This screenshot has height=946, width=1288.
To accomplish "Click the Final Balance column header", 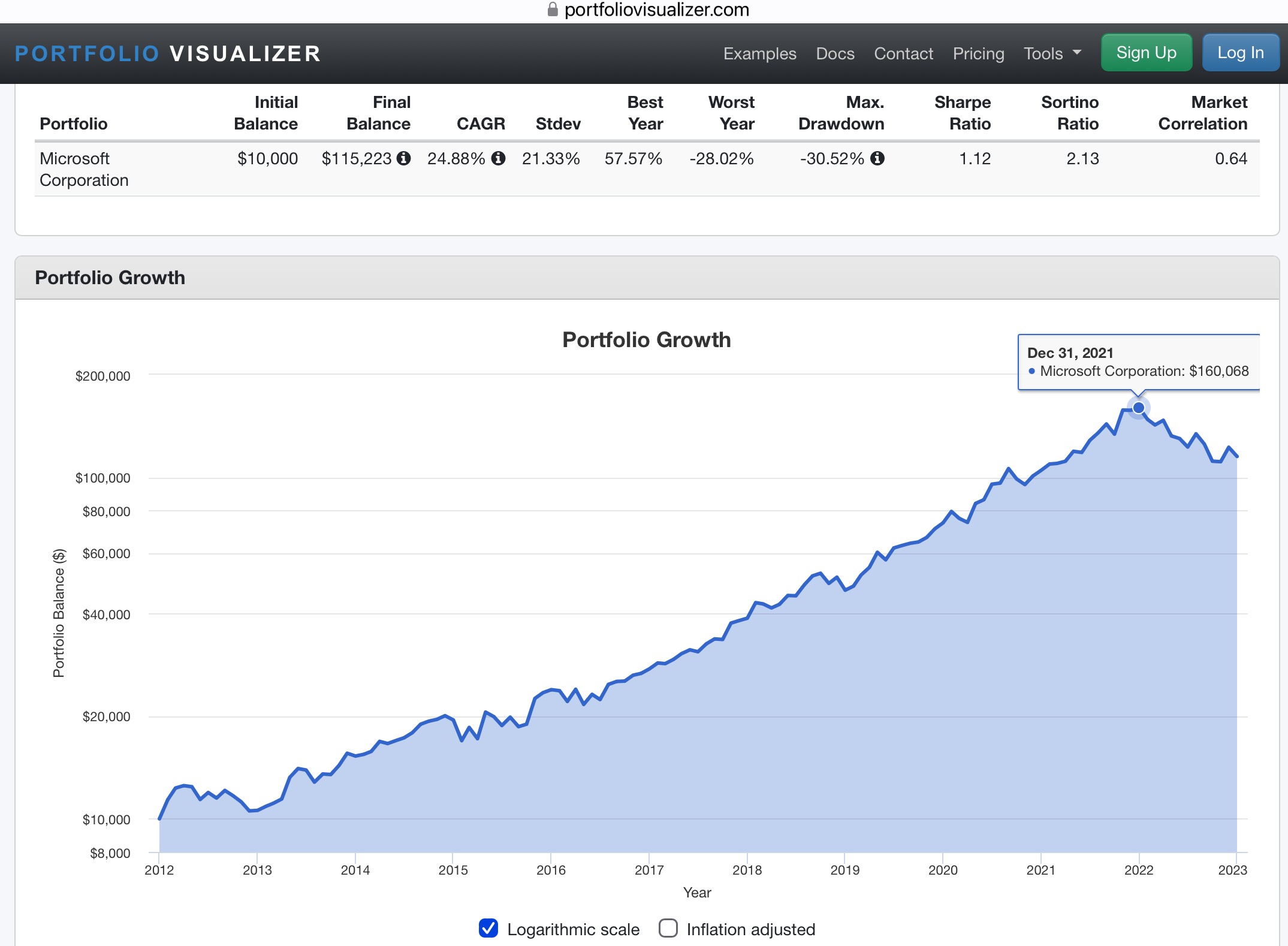I will [x=378, y=113].
